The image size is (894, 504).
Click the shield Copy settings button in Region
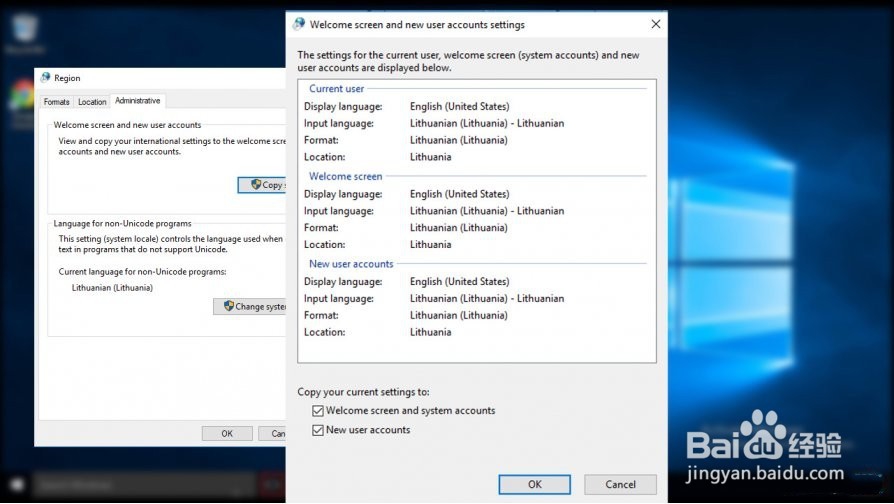click(x=262, y=185)
